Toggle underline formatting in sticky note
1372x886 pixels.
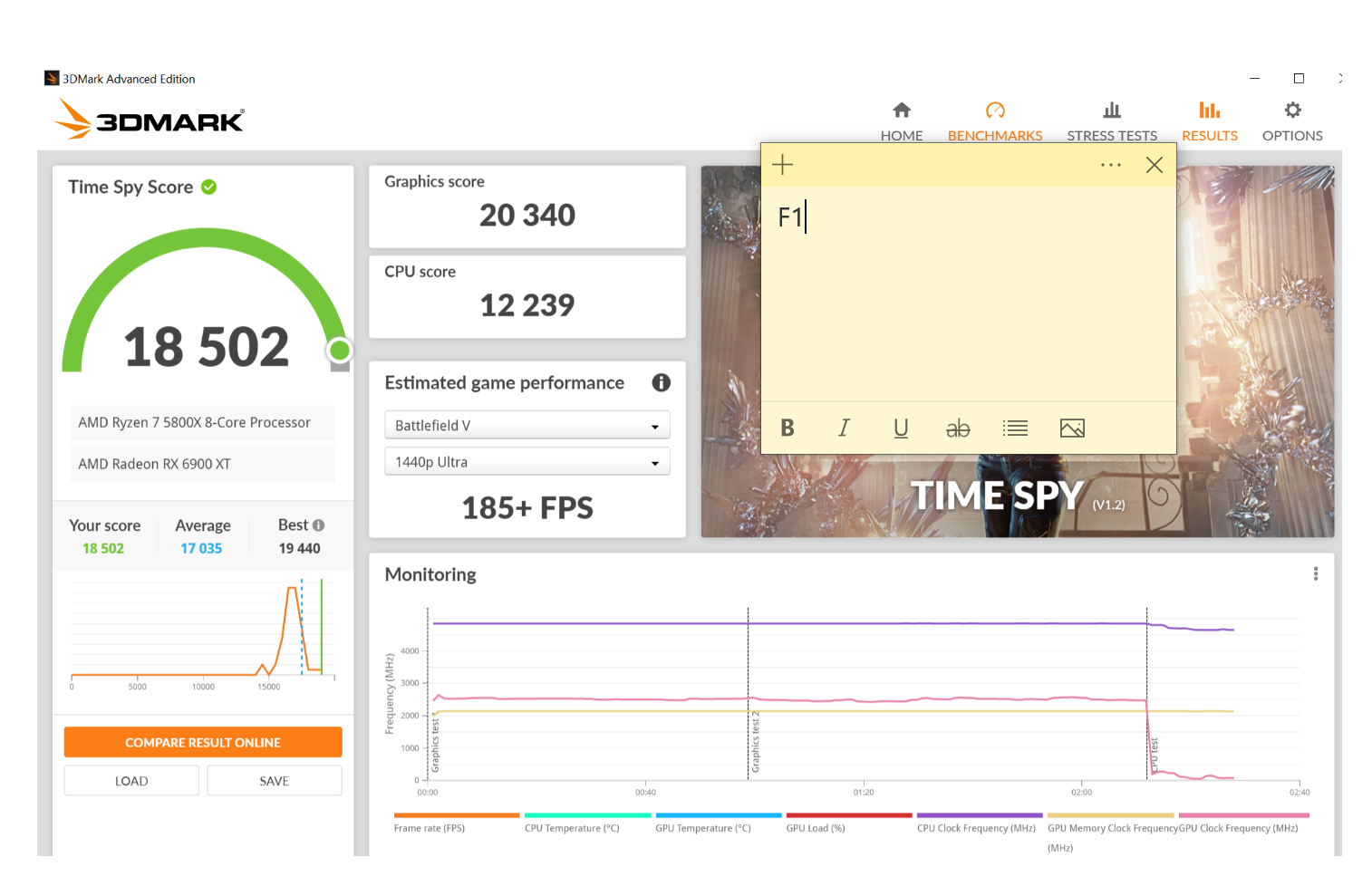tap(901, 428)
